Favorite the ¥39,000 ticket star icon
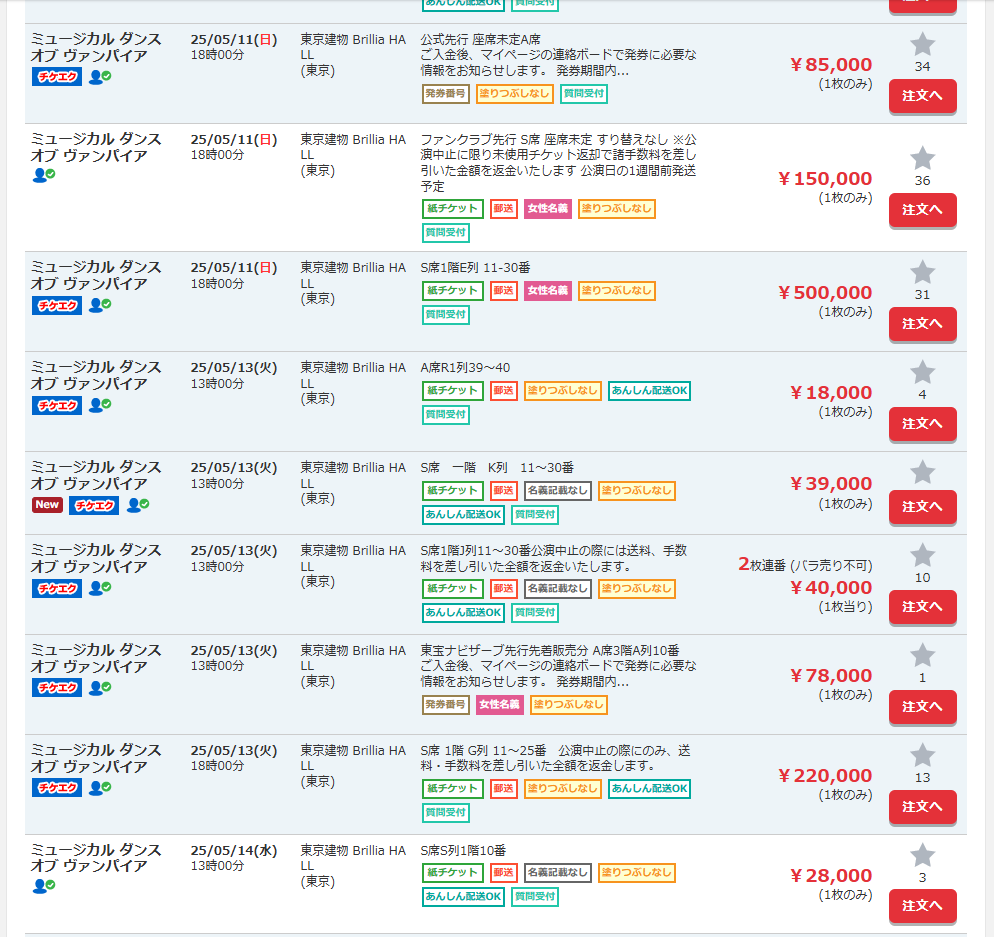 tap(922, 473)
